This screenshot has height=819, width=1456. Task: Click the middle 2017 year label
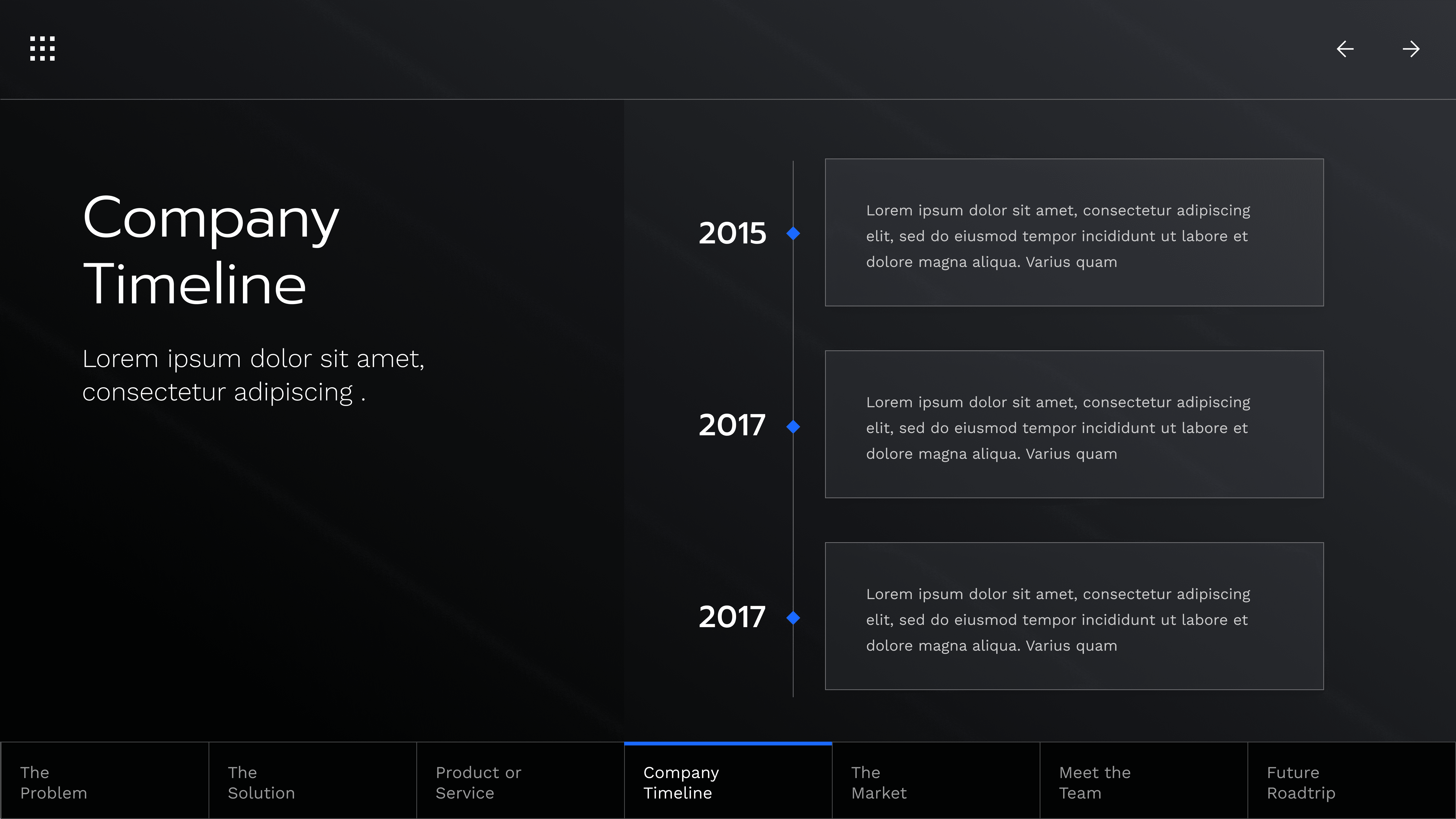coord(733,425)
